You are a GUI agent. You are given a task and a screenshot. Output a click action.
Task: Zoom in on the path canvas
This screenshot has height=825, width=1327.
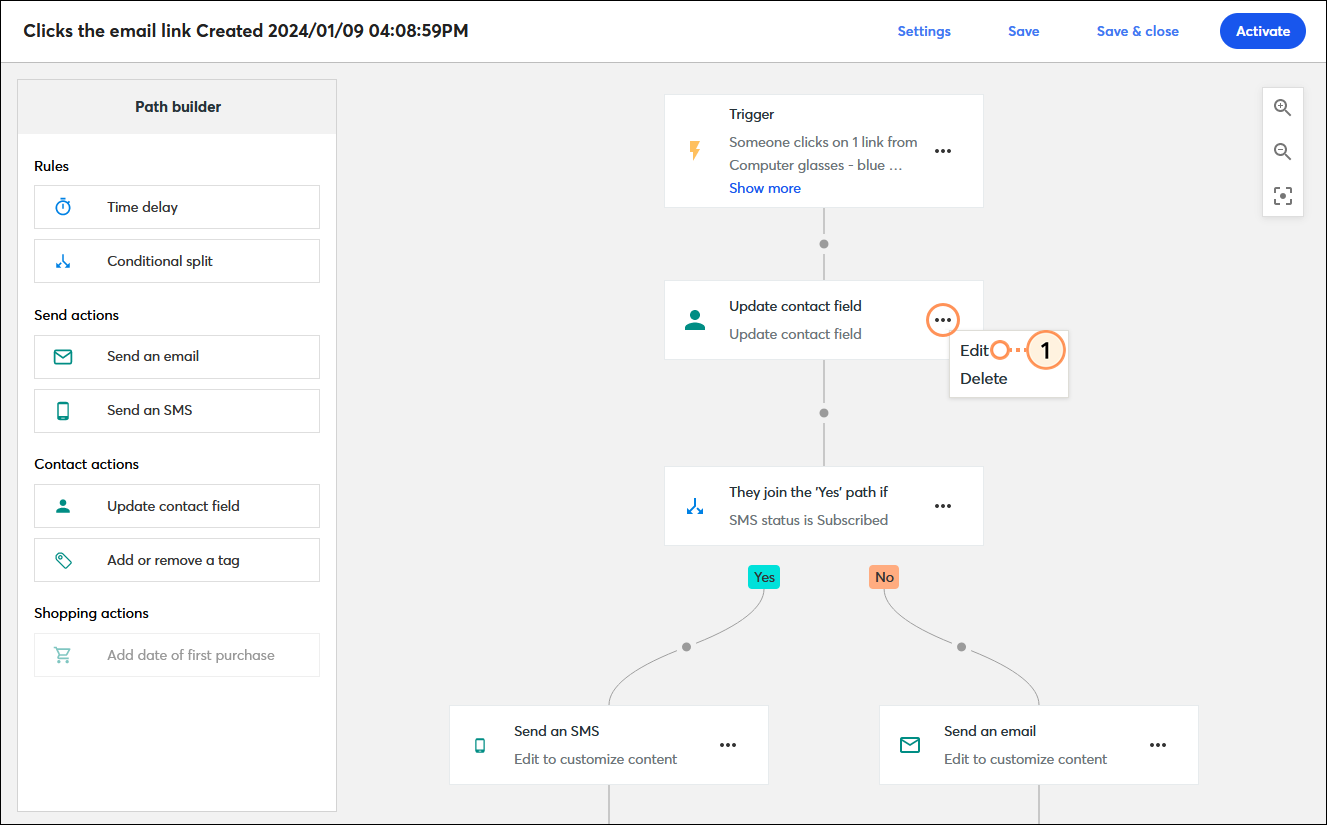(x=1283, y=108)
